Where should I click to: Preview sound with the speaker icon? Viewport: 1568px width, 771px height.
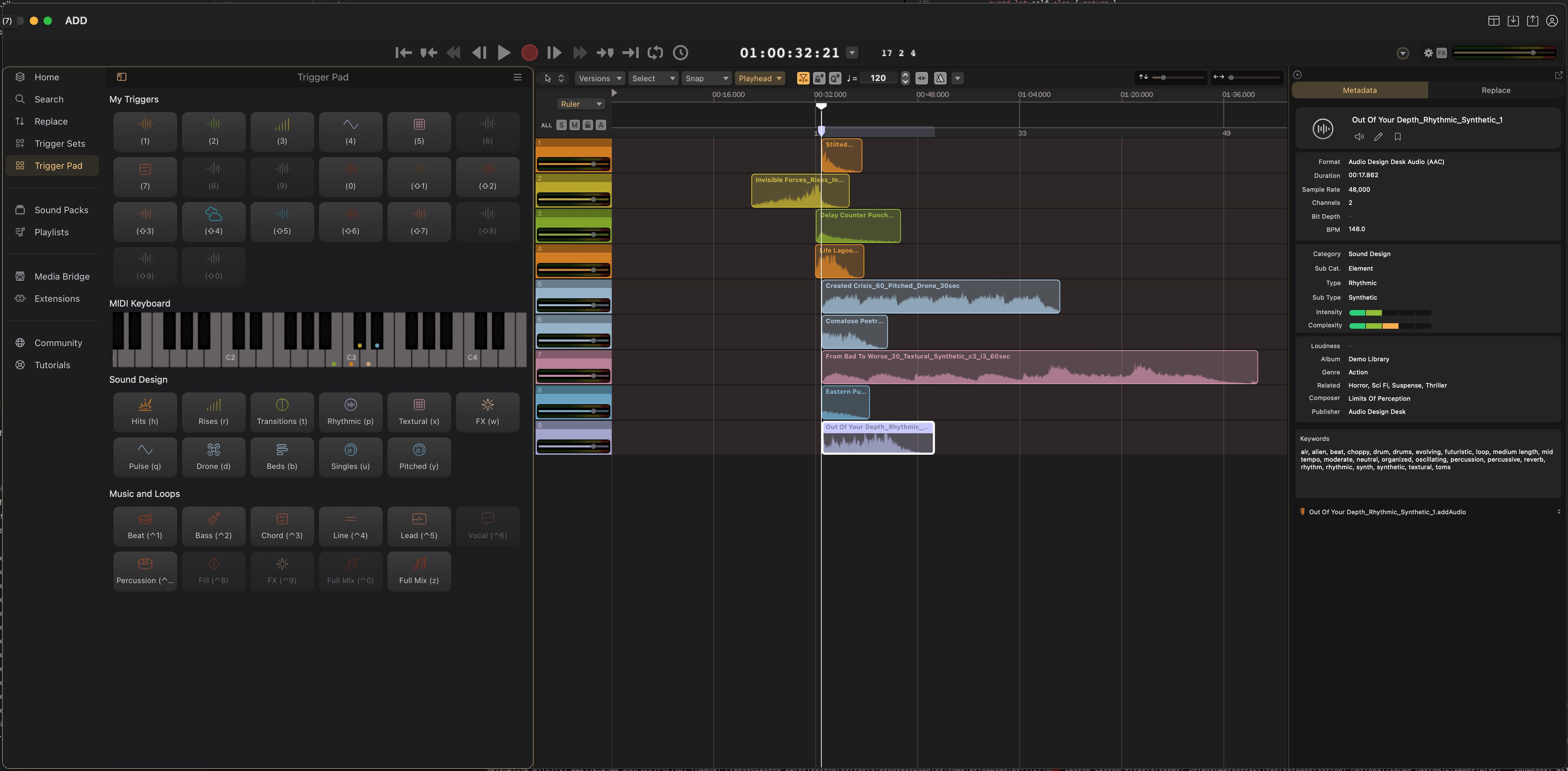(x=1359, y=137)
